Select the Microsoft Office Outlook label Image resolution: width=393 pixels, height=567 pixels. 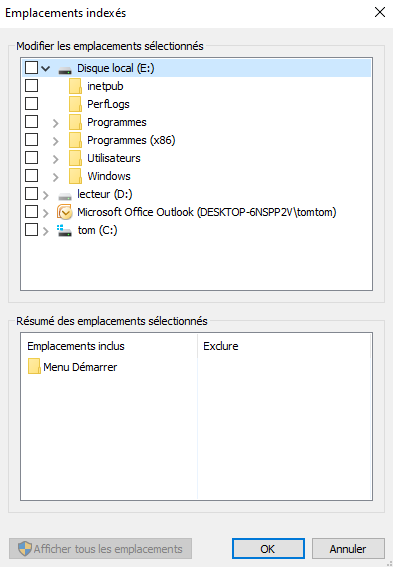[207, 212]
